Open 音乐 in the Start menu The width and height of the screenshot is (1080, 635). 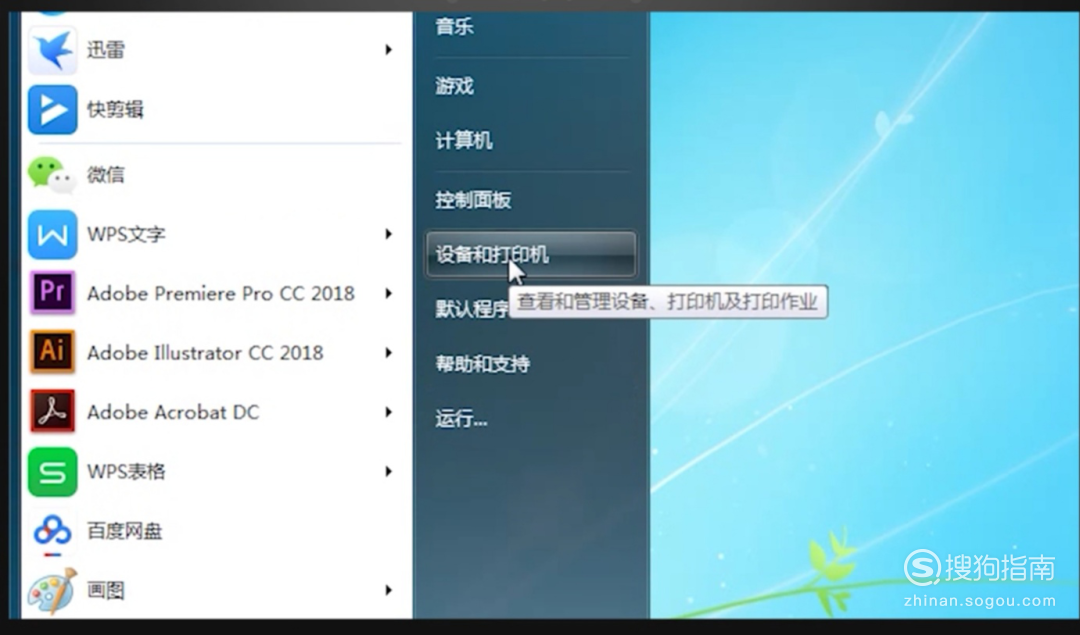coord(455,27)
